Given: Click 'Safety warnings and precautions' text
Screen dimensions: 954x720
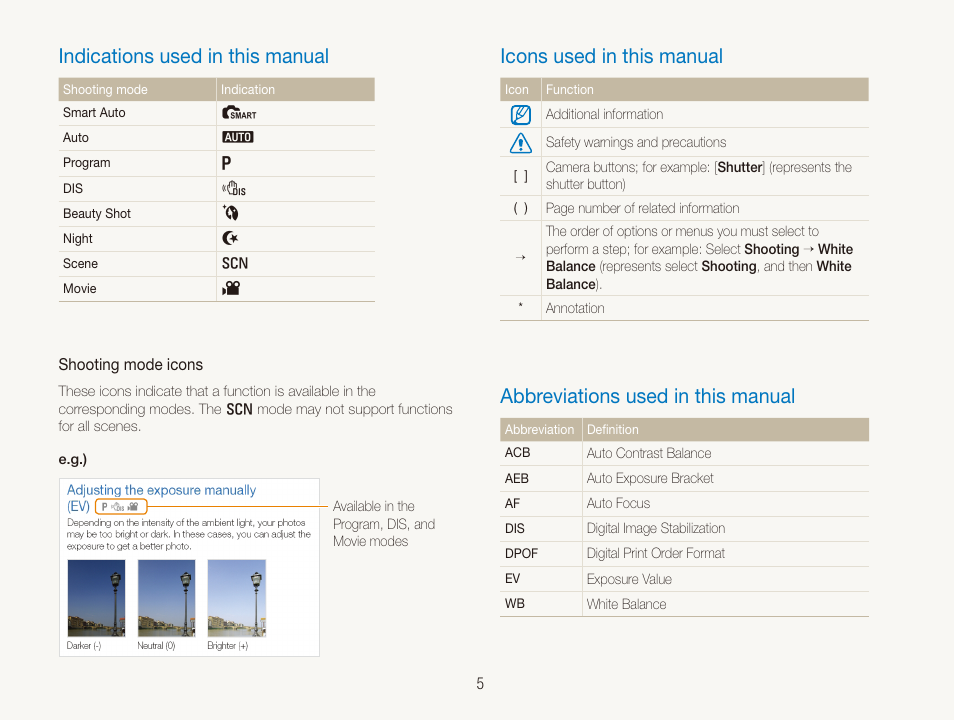Looking at the screenshot, I should click(x=636, y=142).
